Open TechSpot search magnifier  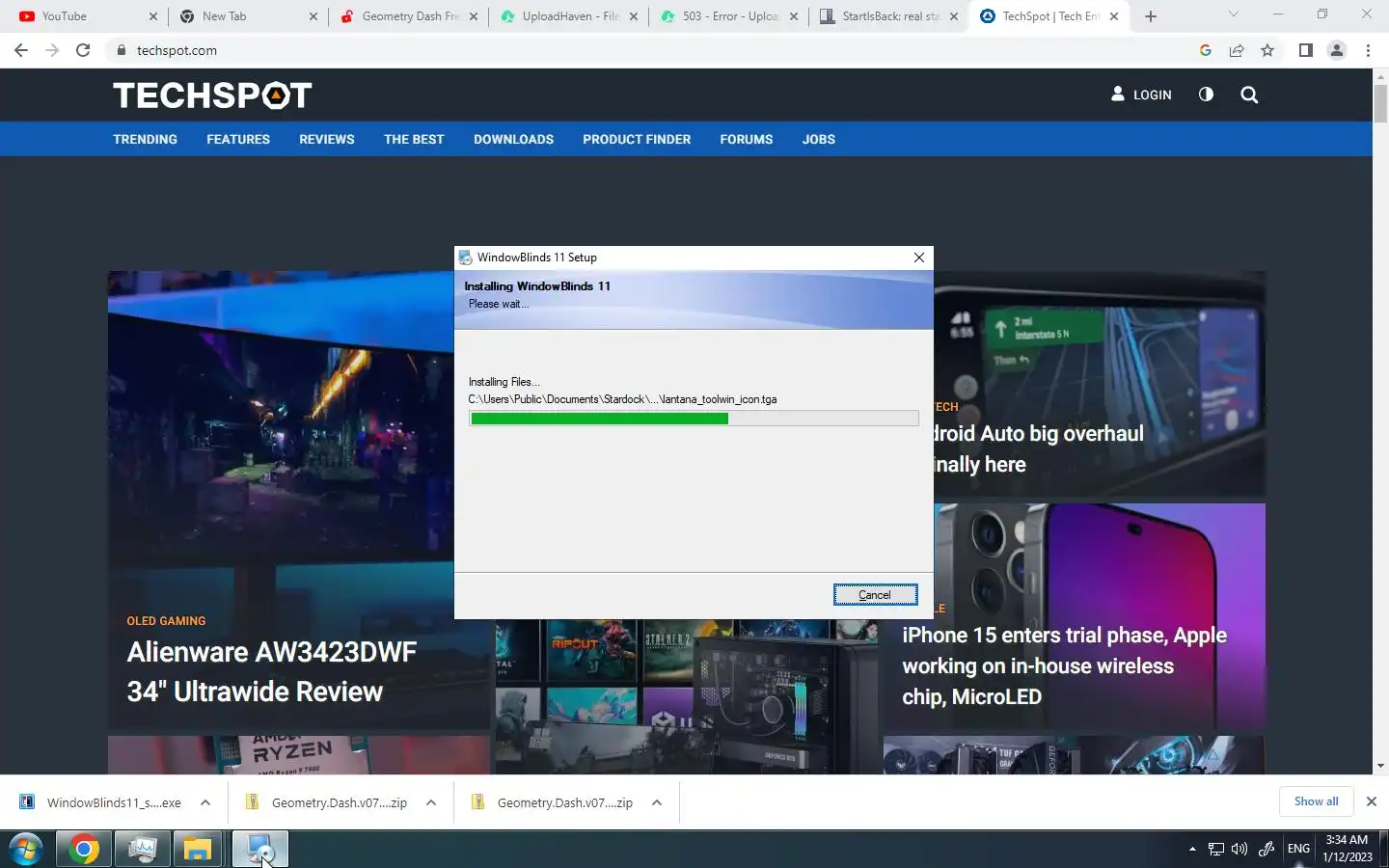pos(1249,95)
